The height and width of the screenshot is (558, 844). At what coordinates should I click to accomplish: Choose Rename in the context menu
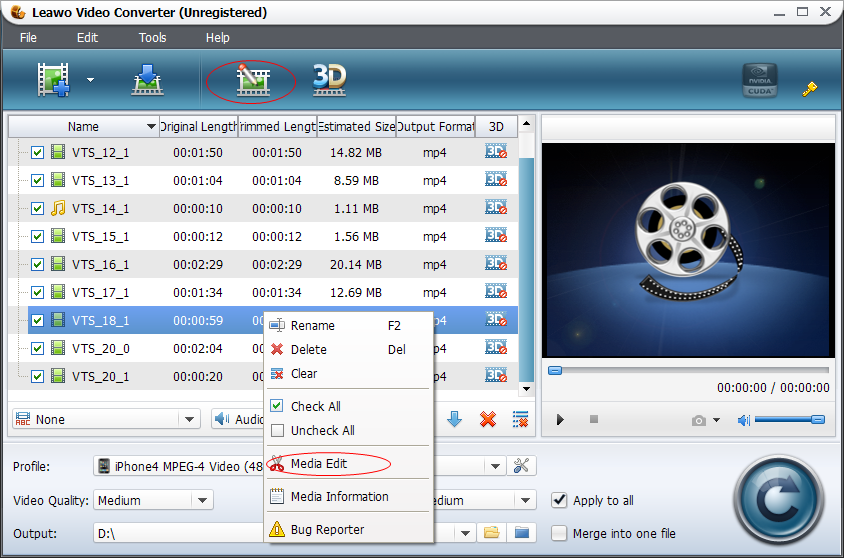tap(350, 326)
